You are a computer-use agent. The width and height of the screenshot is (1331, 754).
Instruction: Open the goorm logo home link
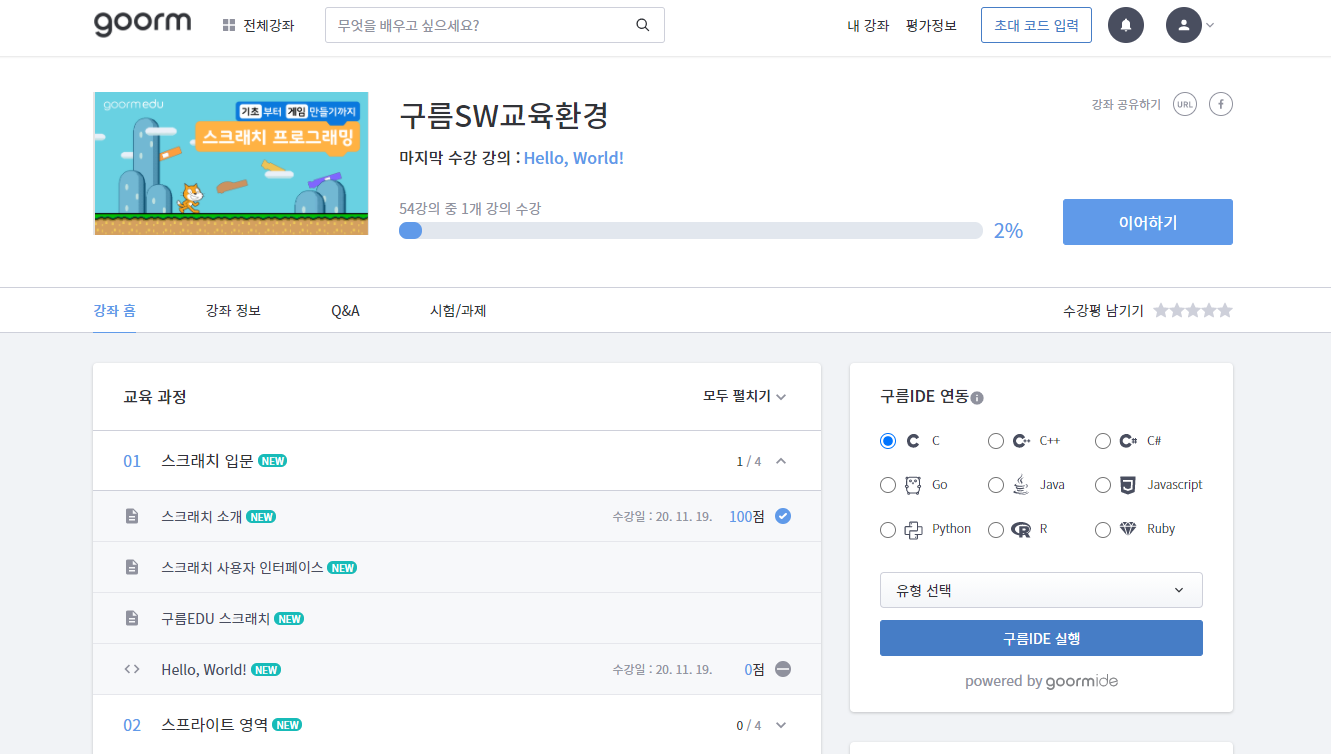point(142,24)
